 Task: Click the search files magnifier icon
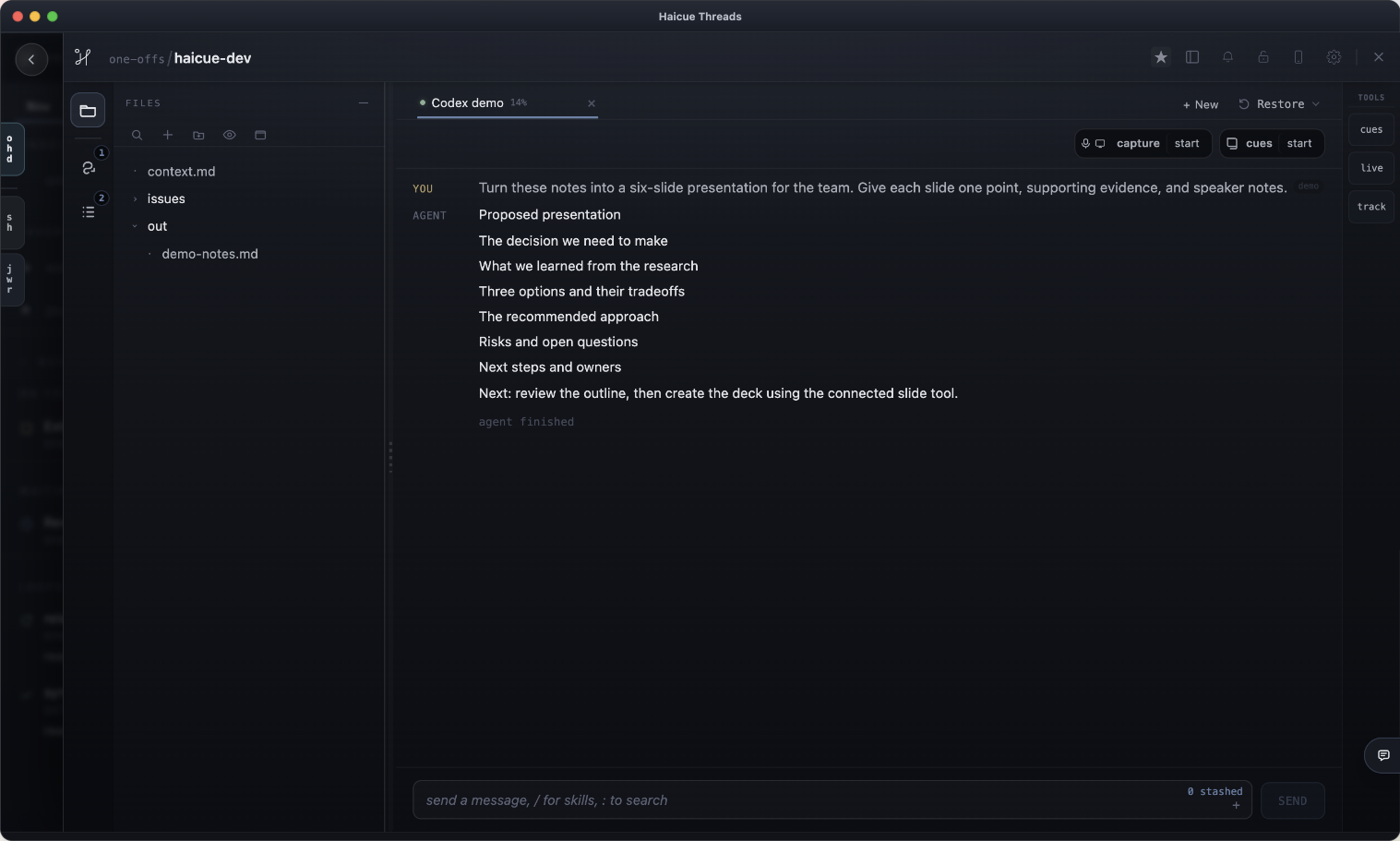click(x=137, y=135)
